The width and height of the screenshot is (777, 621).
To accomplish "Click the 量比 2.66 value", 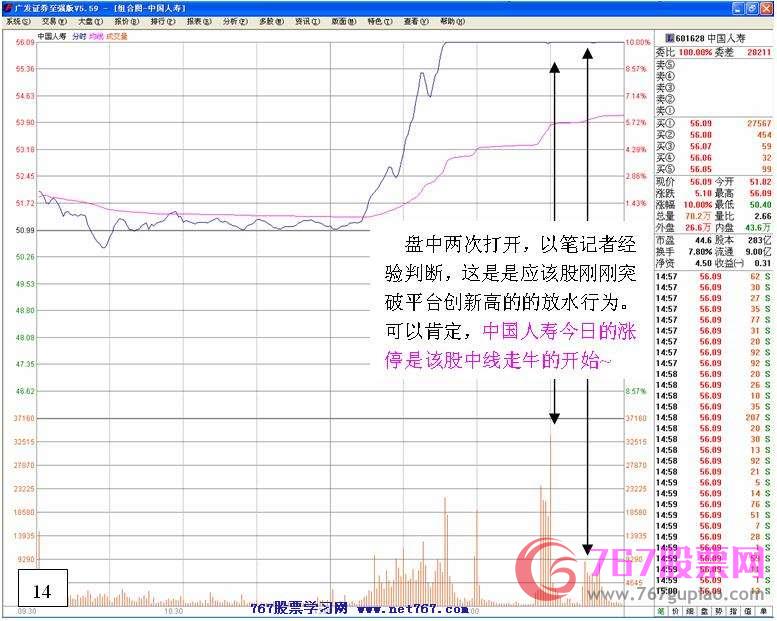I will click(x=763, y=216).
